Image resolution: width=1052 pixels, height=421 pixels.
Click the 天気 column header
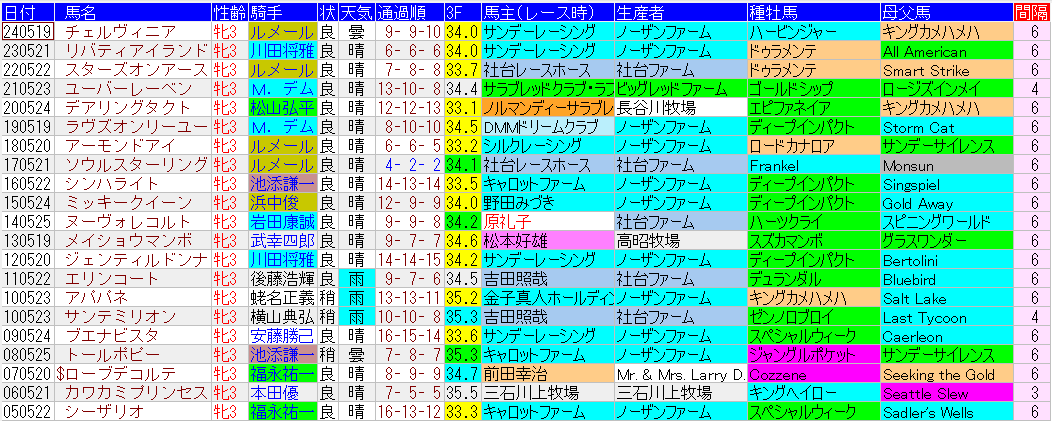356,13
